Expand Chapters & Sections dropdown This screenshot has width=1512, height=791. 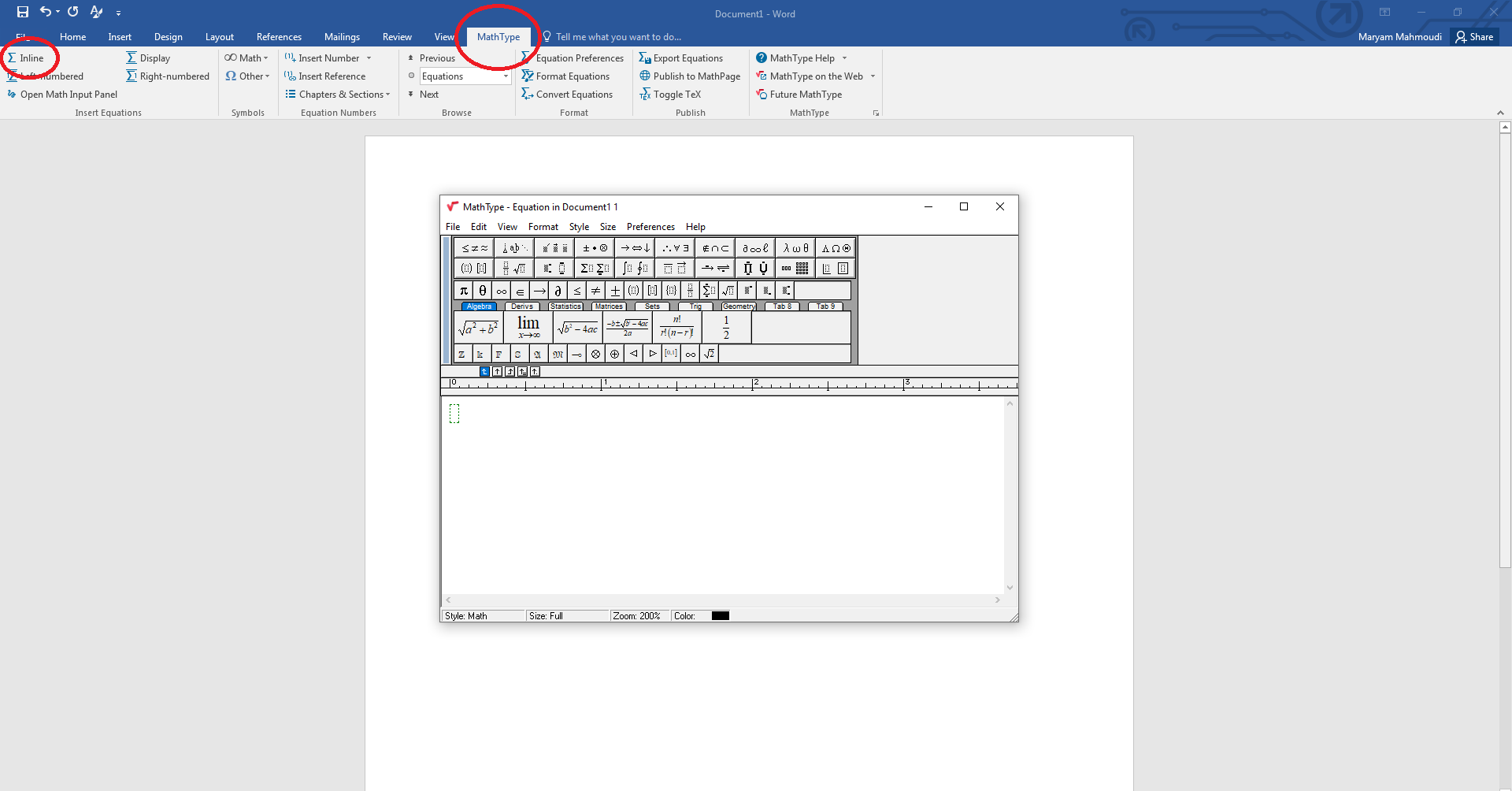point(338,95)
